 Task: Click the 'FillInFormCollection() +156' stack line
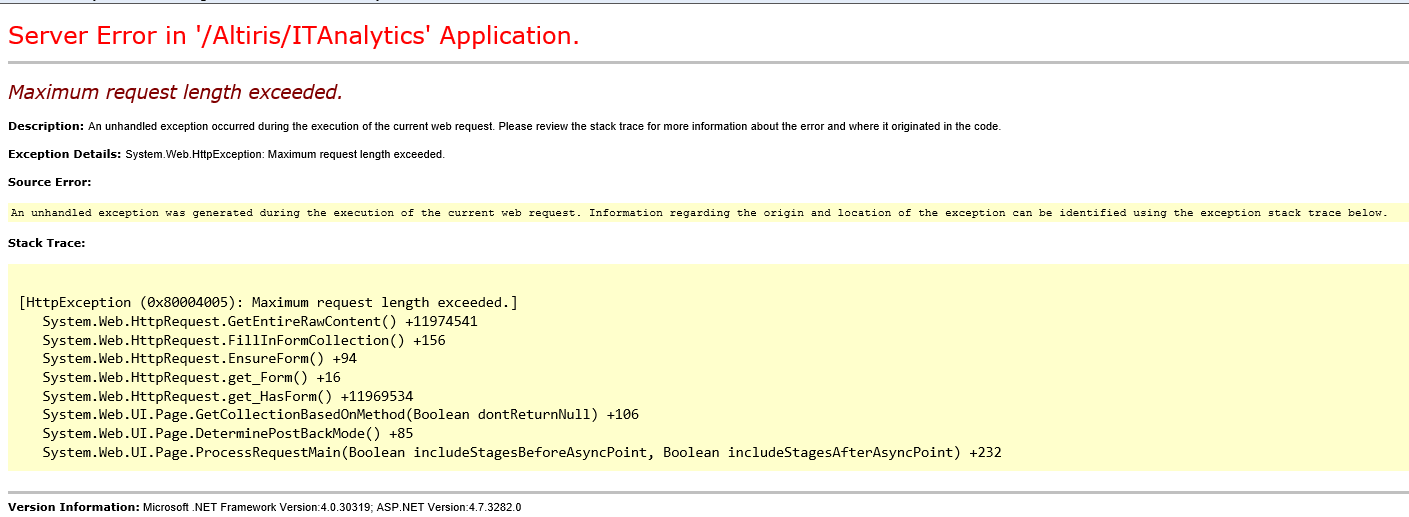pos(244,340)
